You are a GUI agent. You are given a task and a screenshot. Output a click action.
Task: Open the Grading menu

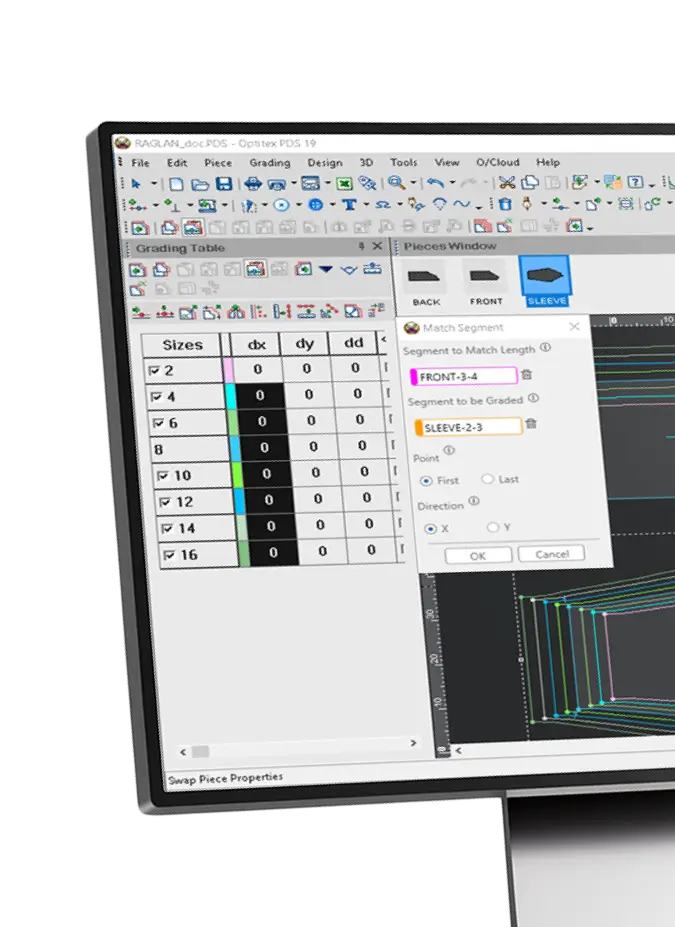pos(269,163)
